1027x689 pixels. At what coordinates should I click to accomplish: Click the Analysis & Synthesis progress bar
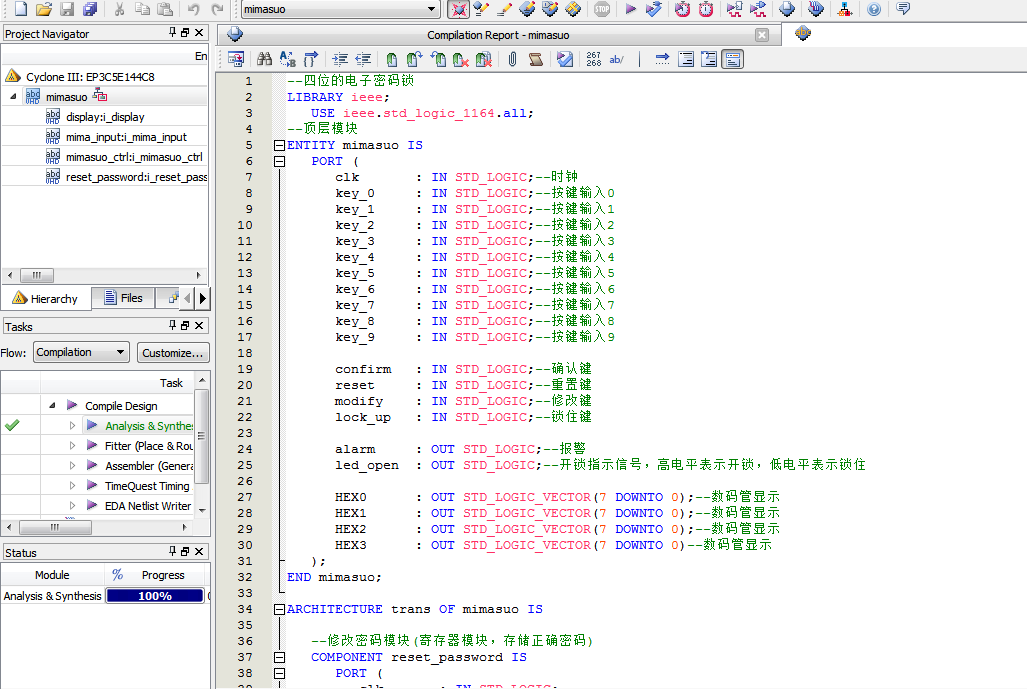pyautogui.click(x=154, y=596)
